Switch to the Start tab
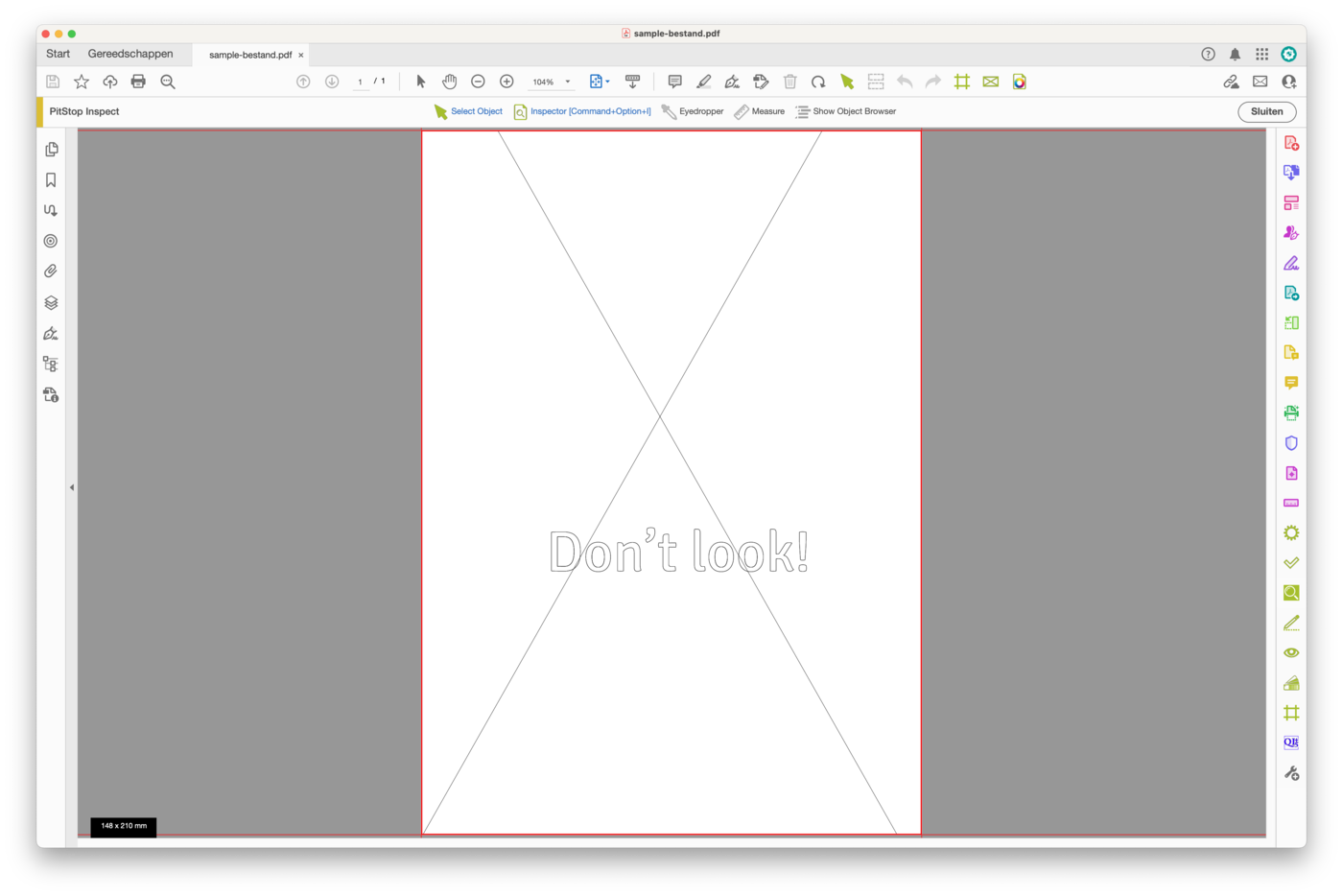Viewport: 1343px width, 896px height. pyautogui.click(x=58, y=55)
